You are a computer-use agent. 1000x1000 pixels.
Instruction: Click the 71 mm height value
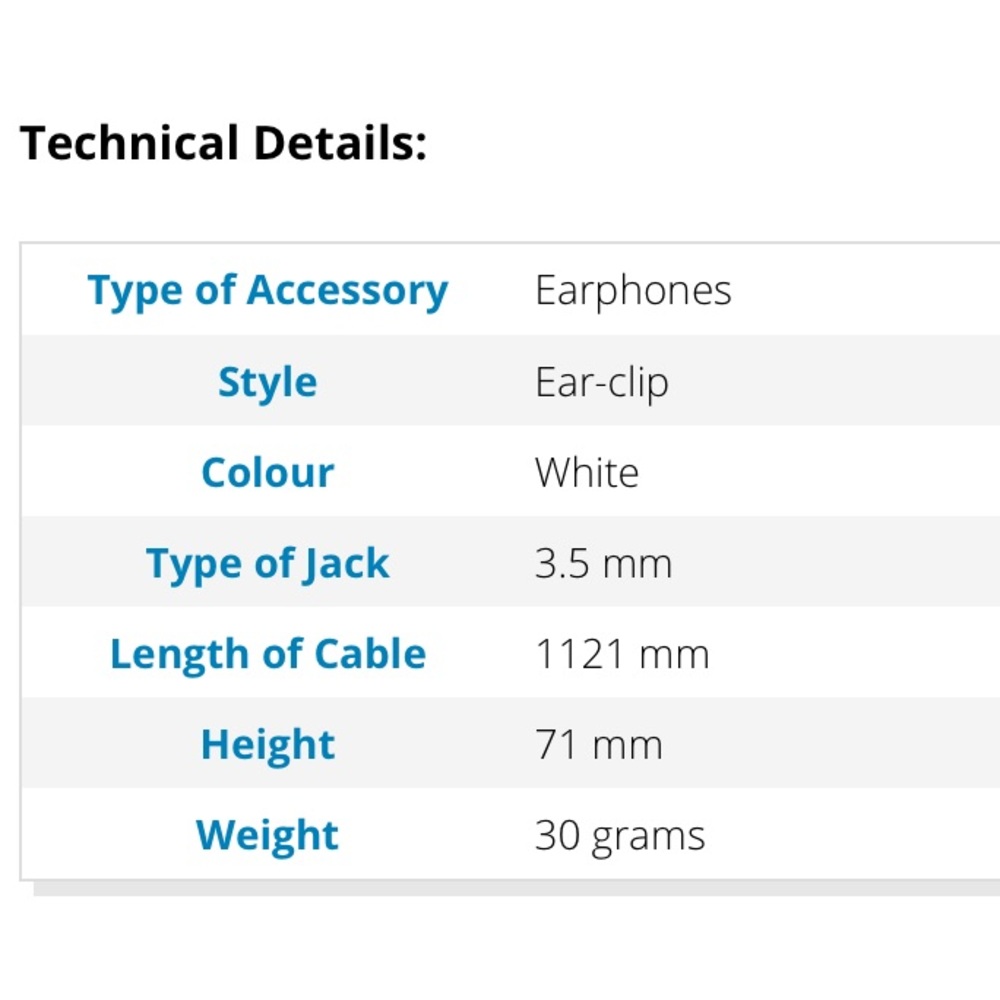point(599,746)
